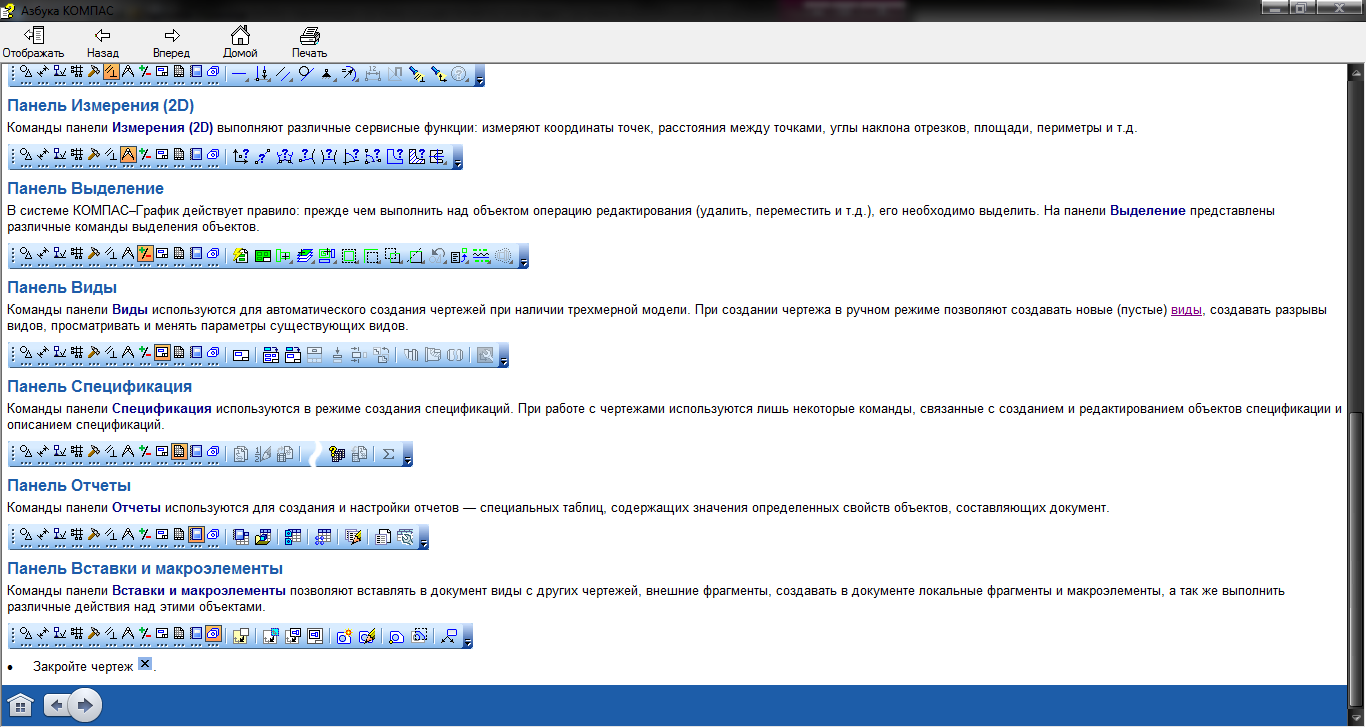Click highlighted switch button in Вставки и макроэлементы toolbar

coord(213,634)
